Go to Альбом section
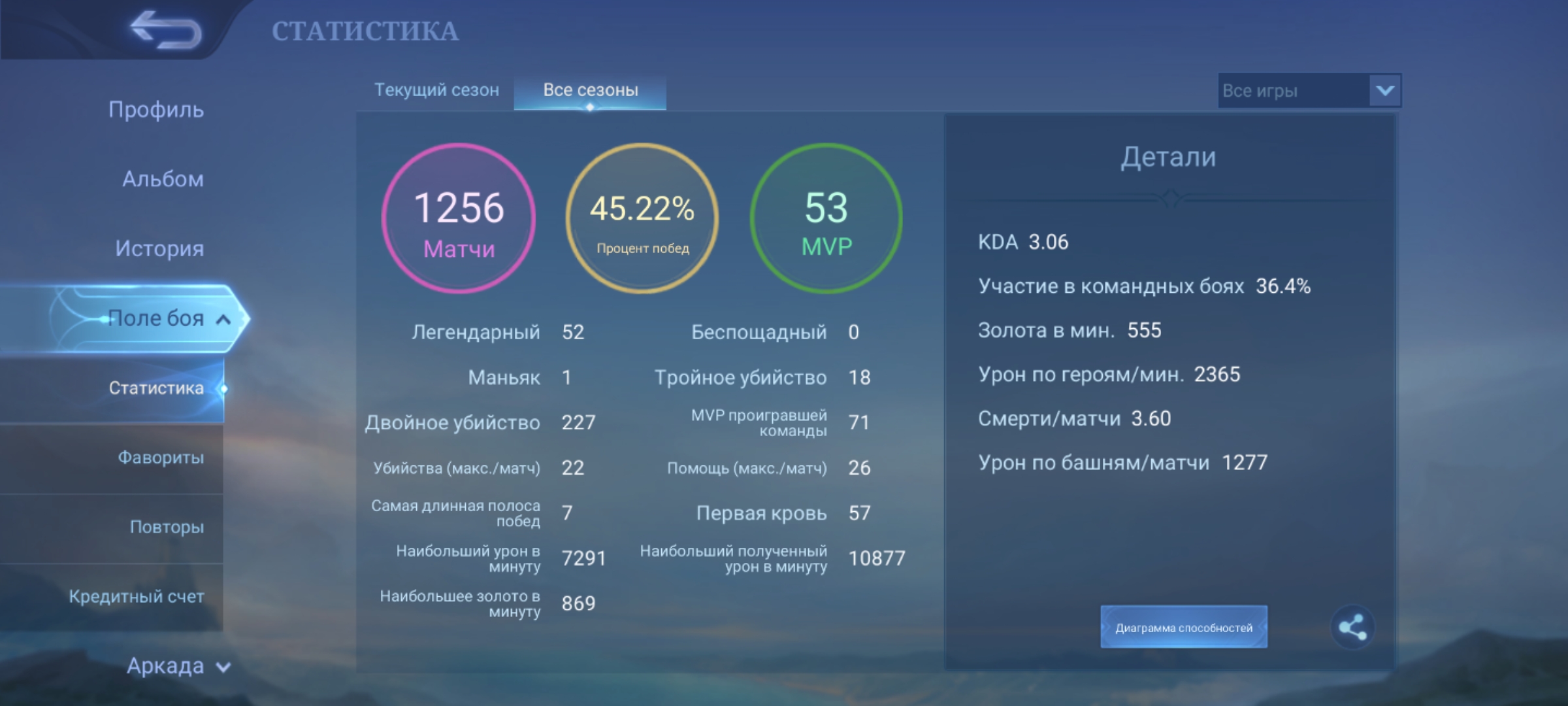The width and height of the screenshot is (1568, 706). (163, 179)
